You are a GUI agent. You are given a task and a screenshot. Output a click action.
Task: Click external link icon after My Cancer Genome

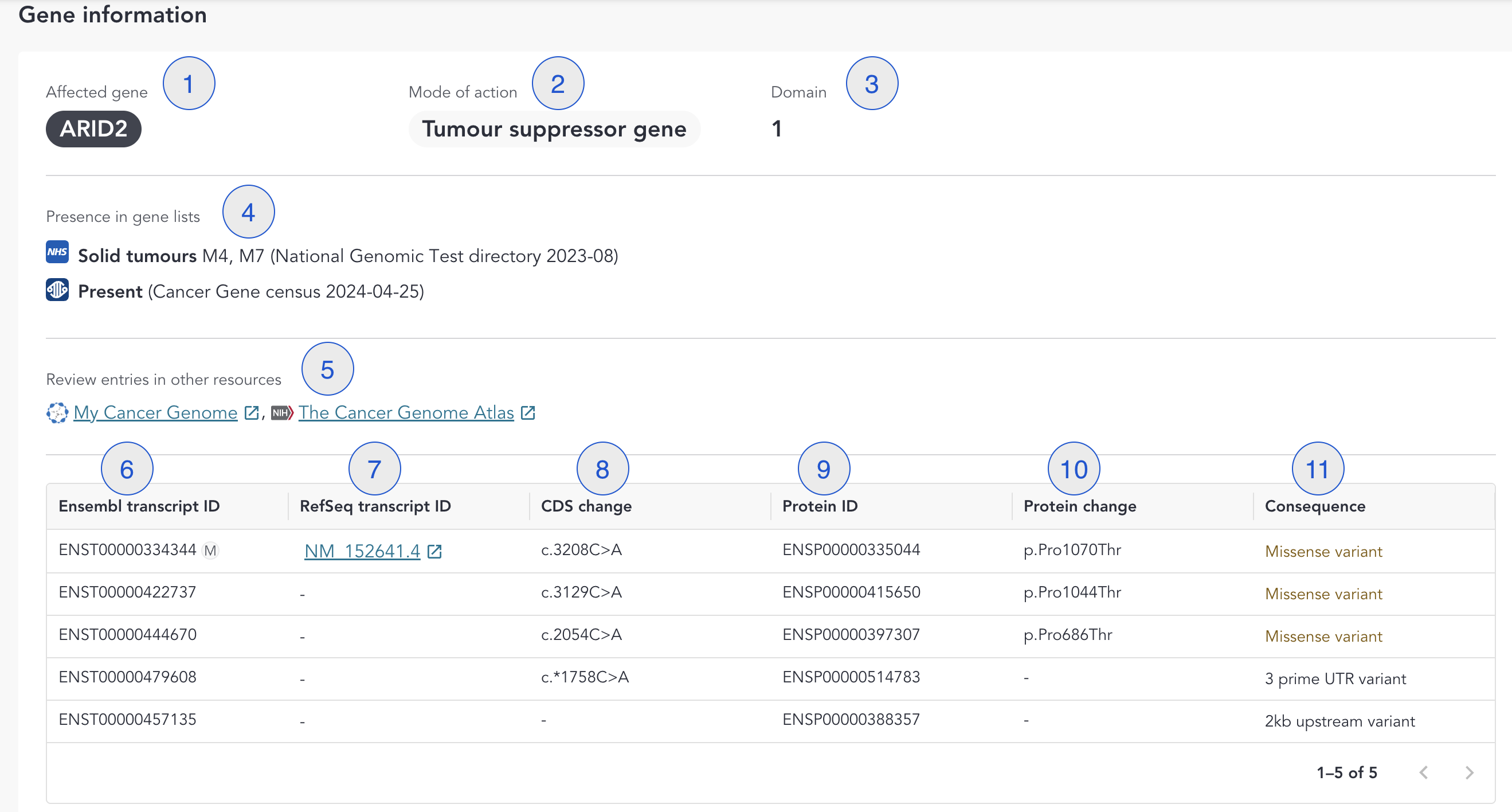(x=251, y=413)
